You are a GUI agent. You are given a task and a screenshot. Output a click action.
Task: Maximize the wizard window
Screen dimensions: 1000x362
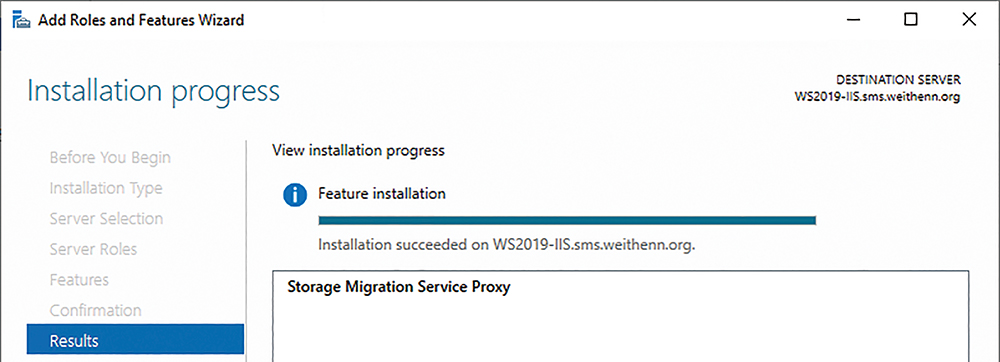point(911,20)
